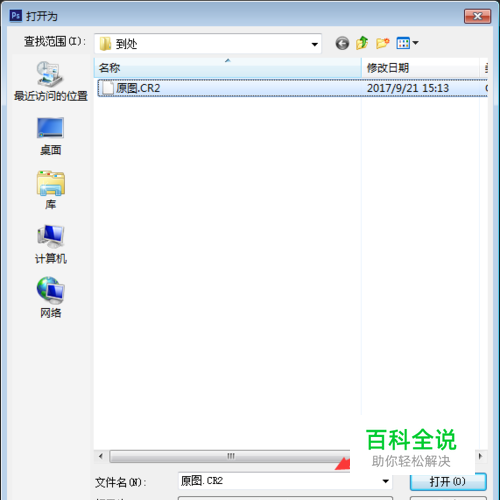The image size is (500, 500).
Task: Go to 桌面 location
Action: (x=50, y=136)
